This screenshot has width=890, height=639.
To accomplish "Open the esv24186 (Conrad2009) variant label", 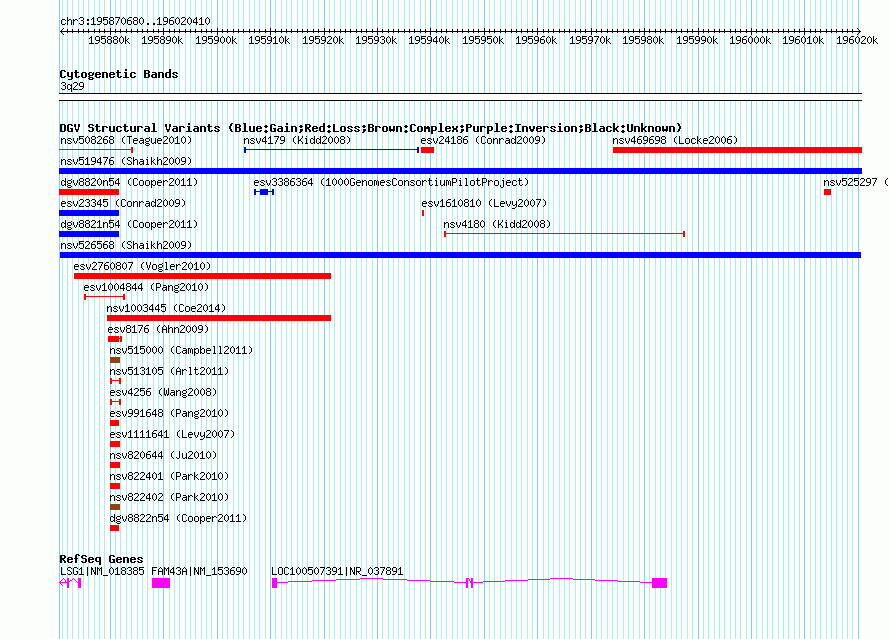I will [483, 140].
